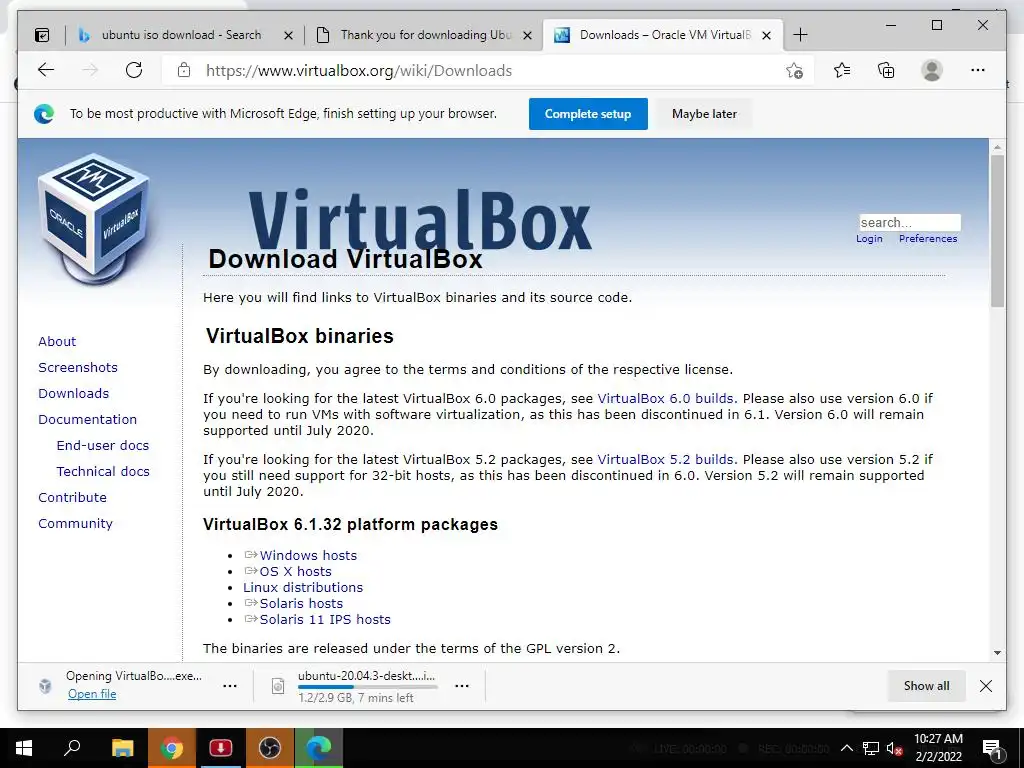
Task: Close the Thank you for downloading tab
Action: pyautogui.click(x=528, y=35)
